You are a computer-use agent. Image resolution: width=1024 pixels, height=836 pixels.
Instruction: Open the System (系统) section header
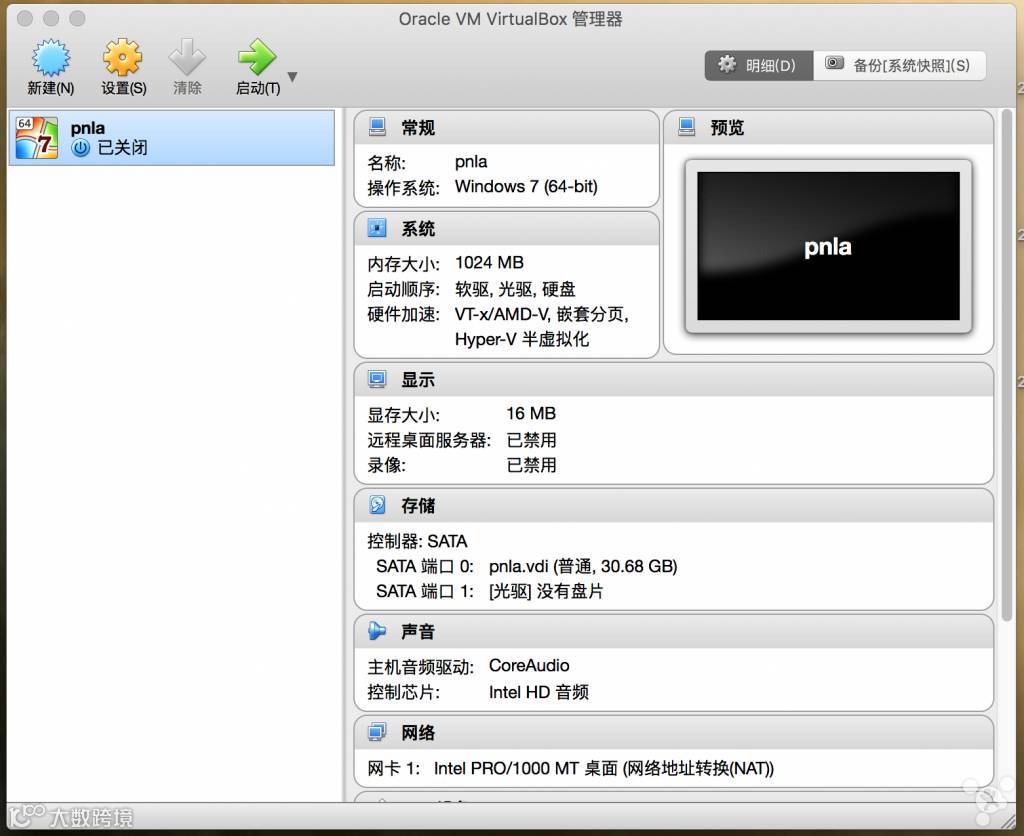point(506,229)
